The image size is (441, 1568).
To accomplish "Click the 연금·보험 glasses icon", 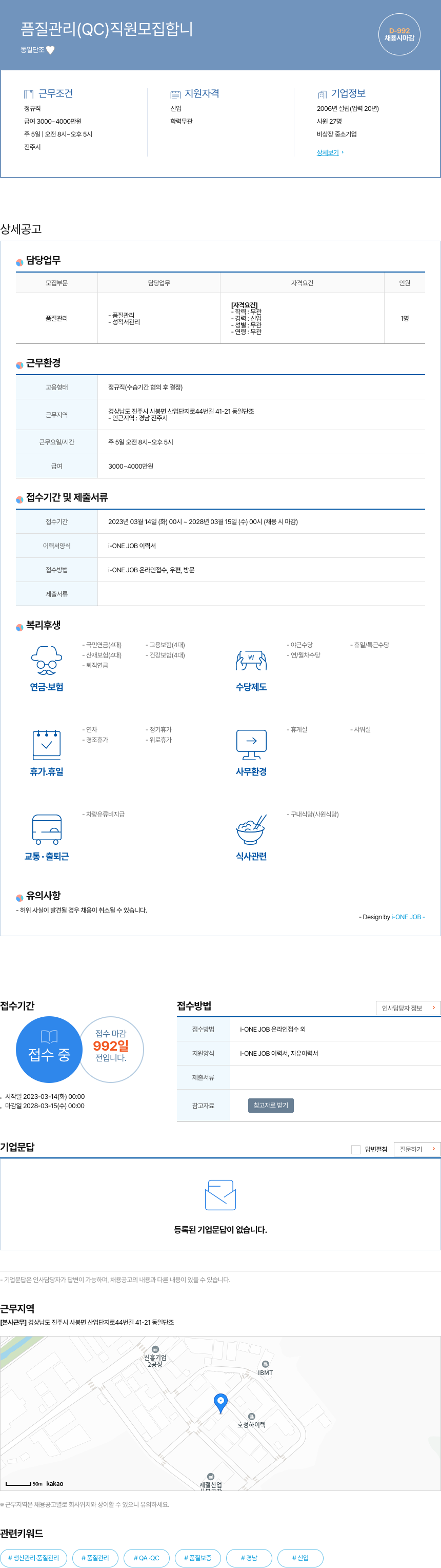I will coord(46,661).
